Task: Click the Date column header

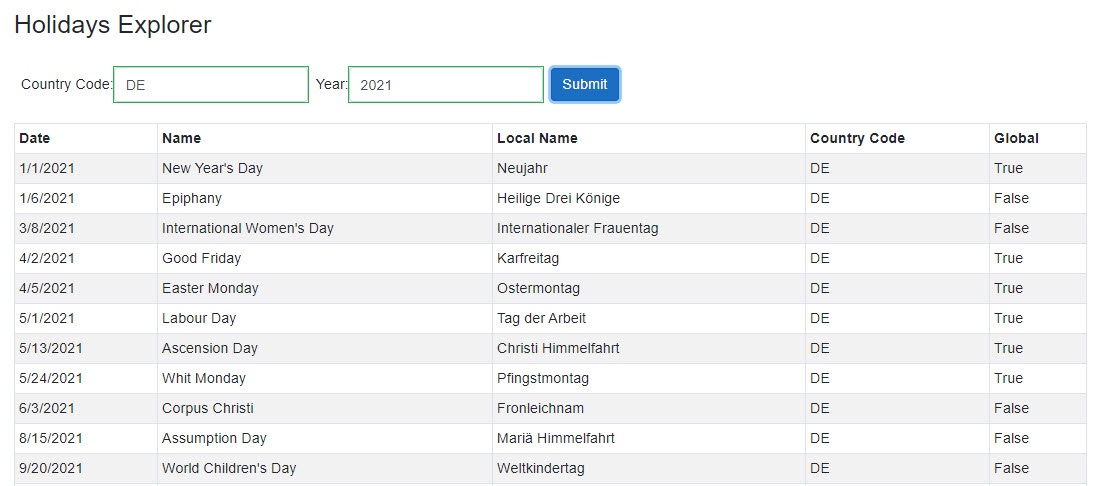Action: point(35,138)
